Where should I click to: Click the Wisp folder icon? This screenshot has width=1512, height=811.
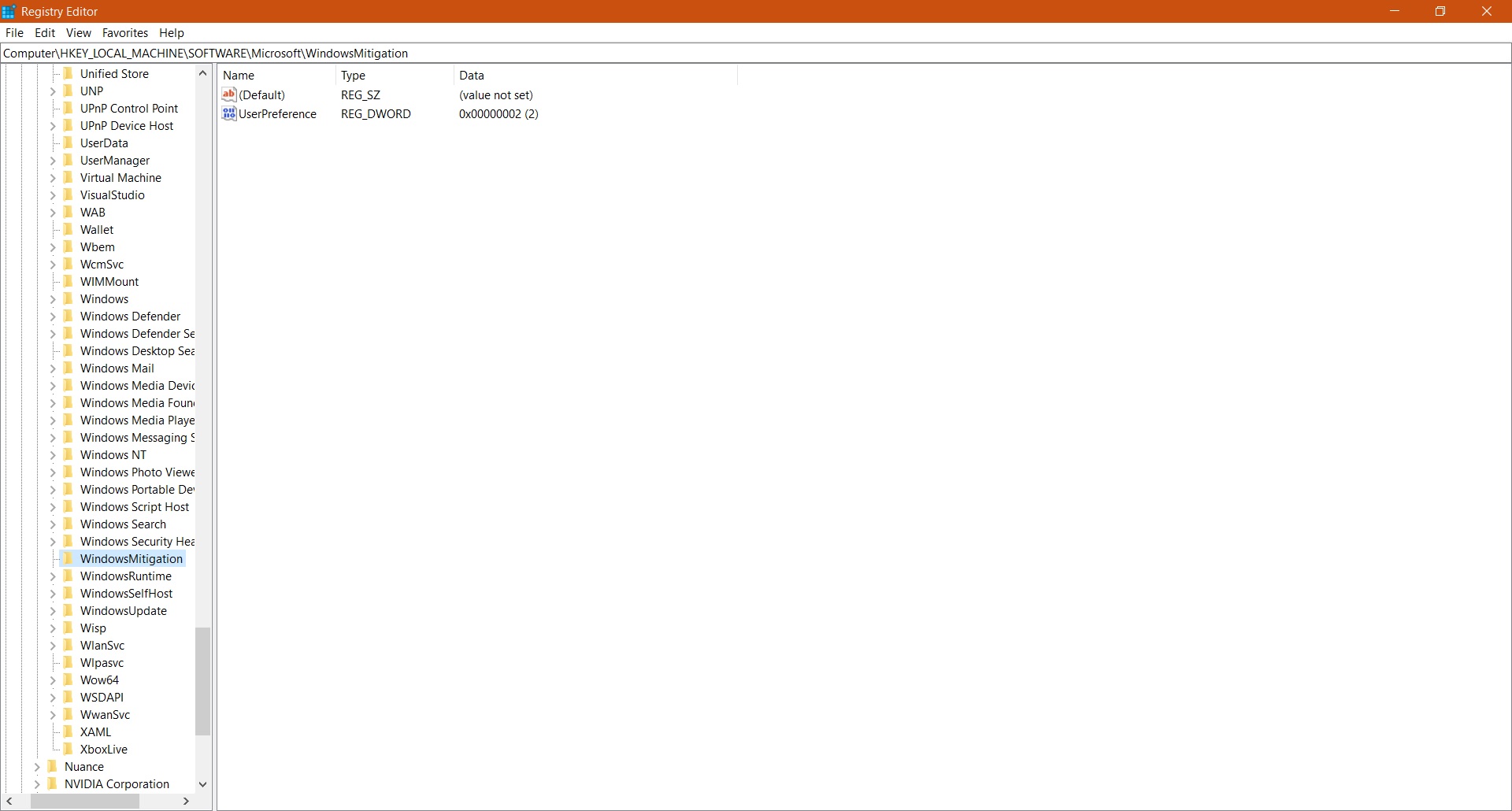tap(68, 628)
